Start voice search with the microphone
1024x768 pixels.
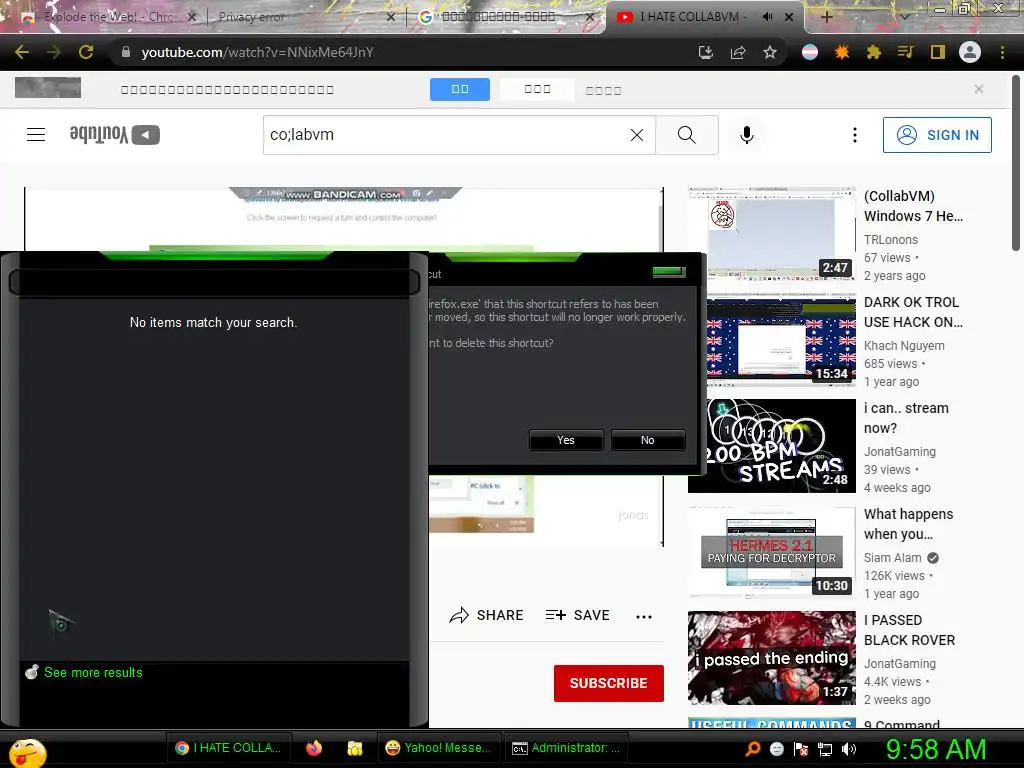[747, 135]
